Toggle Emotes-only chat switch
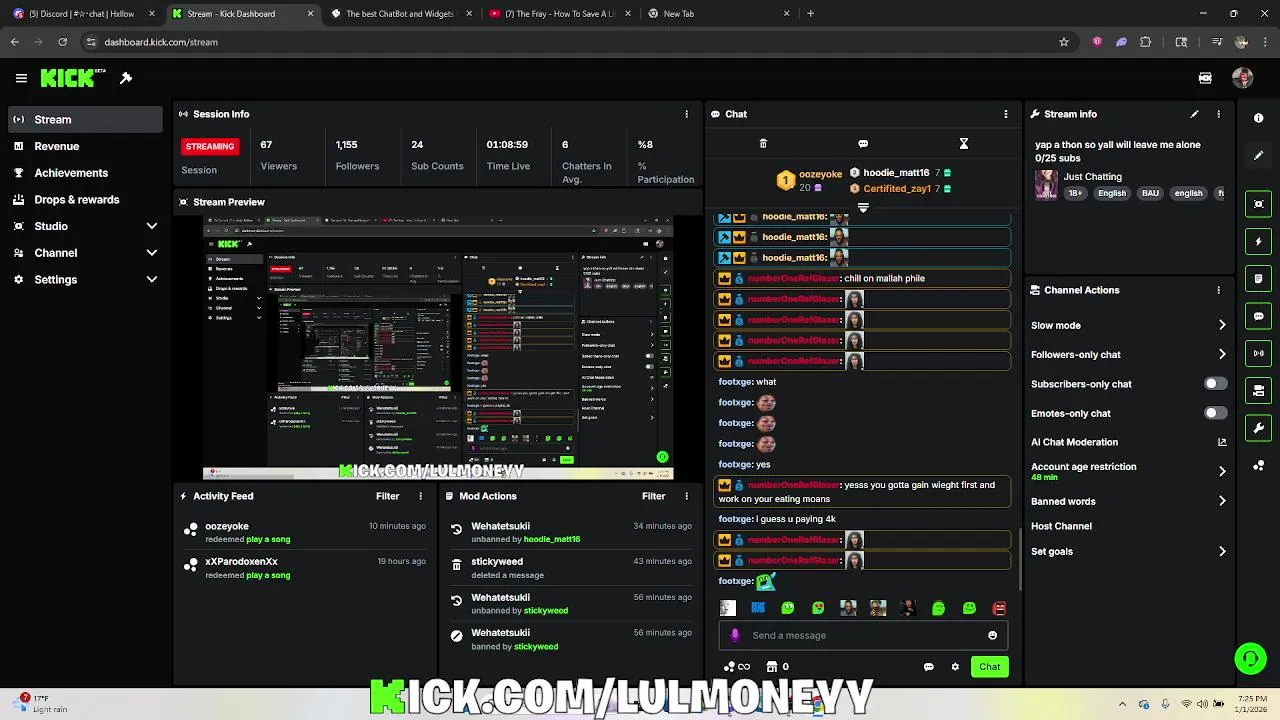1280x720 pixels. click(1215, 413)
